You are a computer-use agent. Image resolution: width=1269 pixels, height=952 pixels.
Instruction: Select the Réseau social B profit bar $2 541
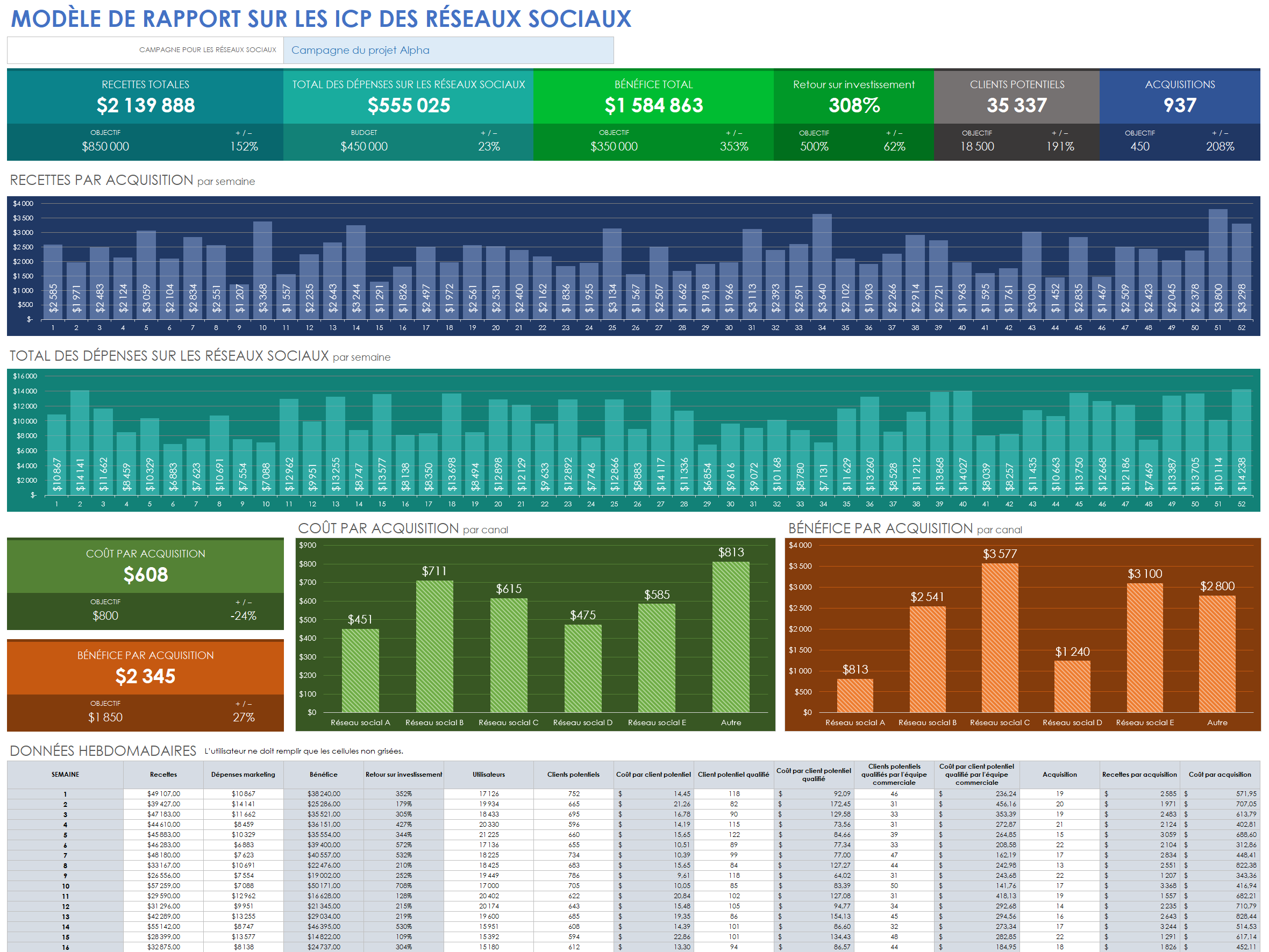(x=928, y=660)
